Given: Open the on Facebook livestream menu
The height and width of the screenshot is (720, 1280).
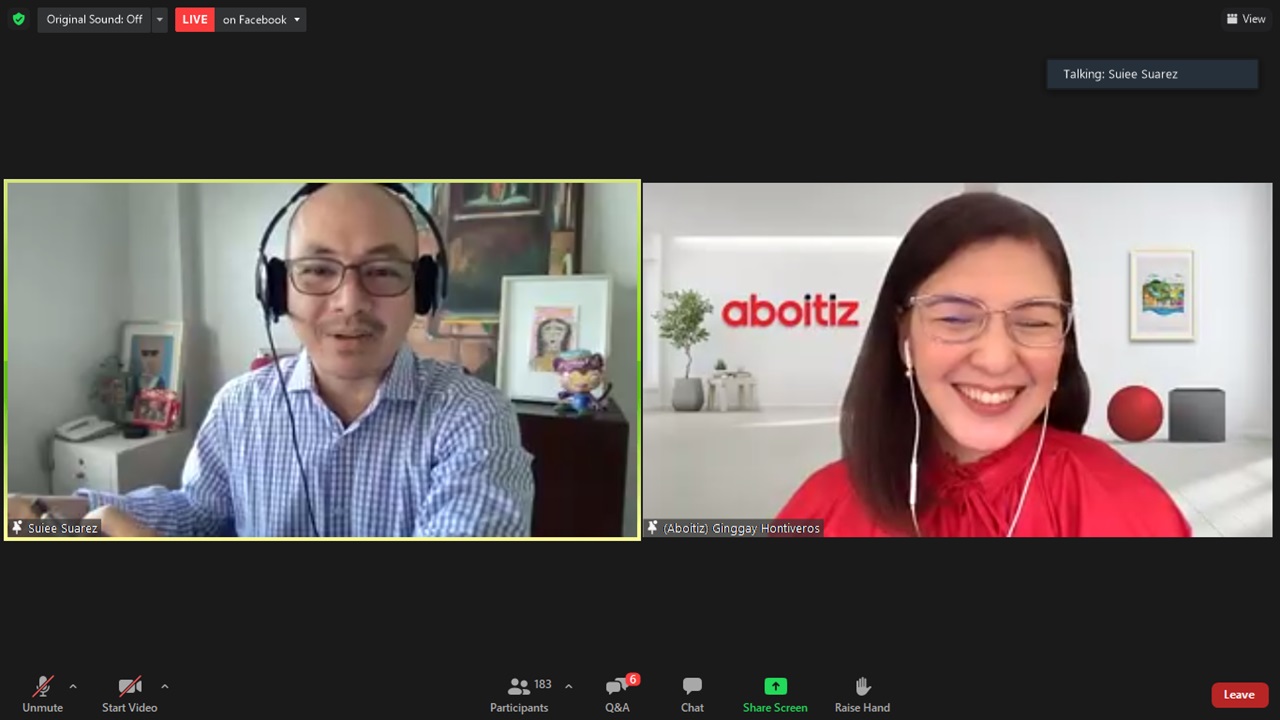Looking at the screenshot, I should click(261, 19).
